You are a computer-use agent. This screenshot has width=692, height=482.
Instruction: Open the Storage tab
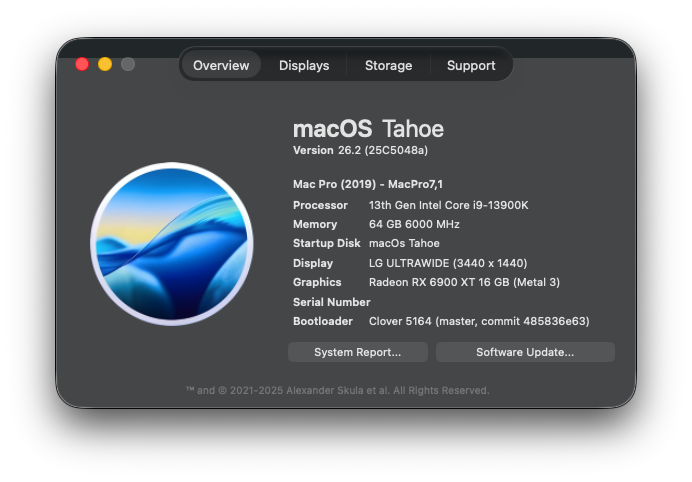[388, 65]
